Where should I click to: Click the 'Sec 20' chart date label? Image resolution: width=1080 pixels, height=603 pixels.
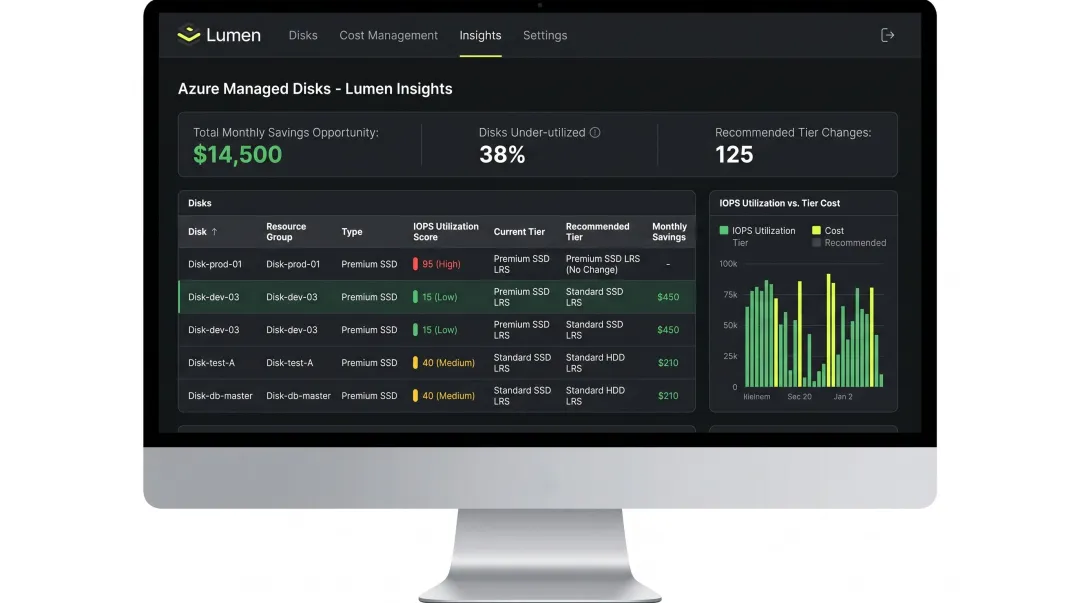(800, 397)
